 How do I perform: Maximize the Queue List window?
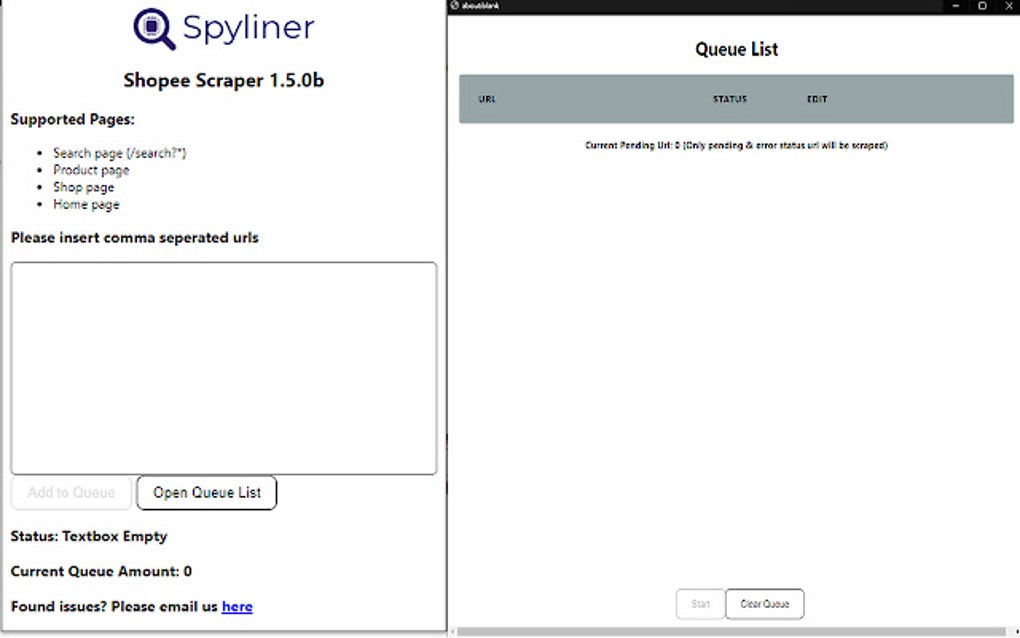tap(983, 5)
